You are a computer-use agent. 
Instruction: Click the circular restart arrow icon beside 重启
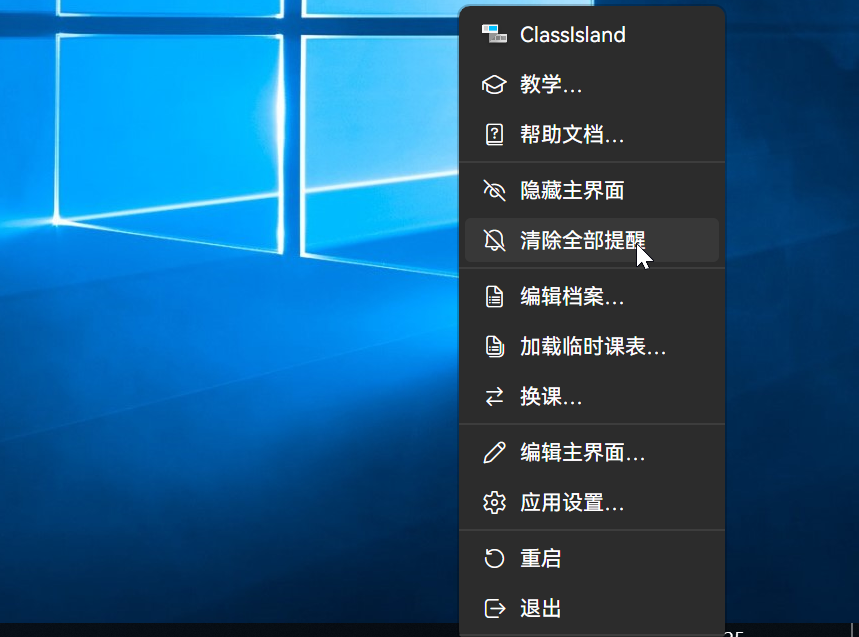pyautogui.click(x=494, y=558)
